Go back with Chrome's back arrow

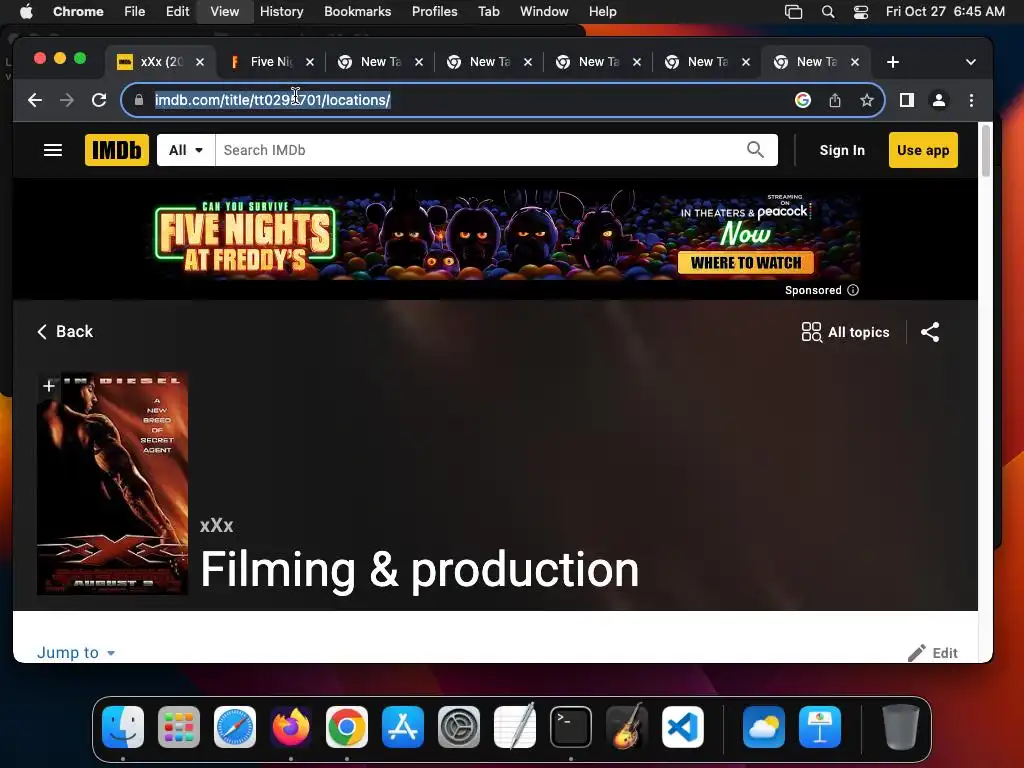point(35,100)
